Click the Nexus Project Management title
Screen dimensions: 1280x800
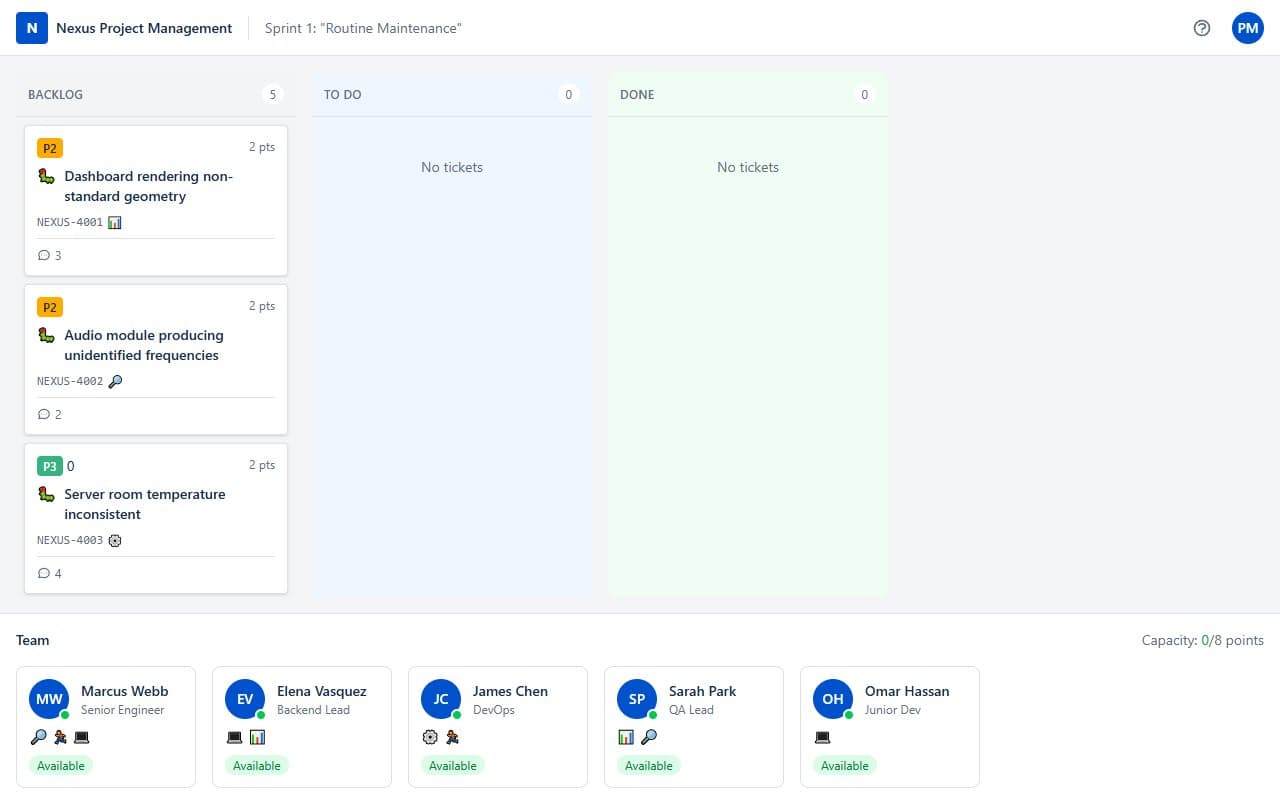(x=144, y=28)
